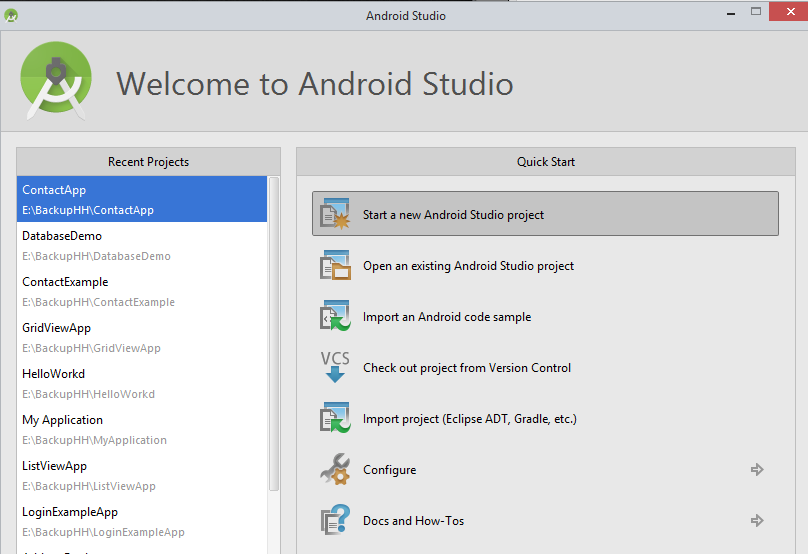Click the Recent Projects panel header
Viewport: 808px width, 554px height.
click(148, 162)
